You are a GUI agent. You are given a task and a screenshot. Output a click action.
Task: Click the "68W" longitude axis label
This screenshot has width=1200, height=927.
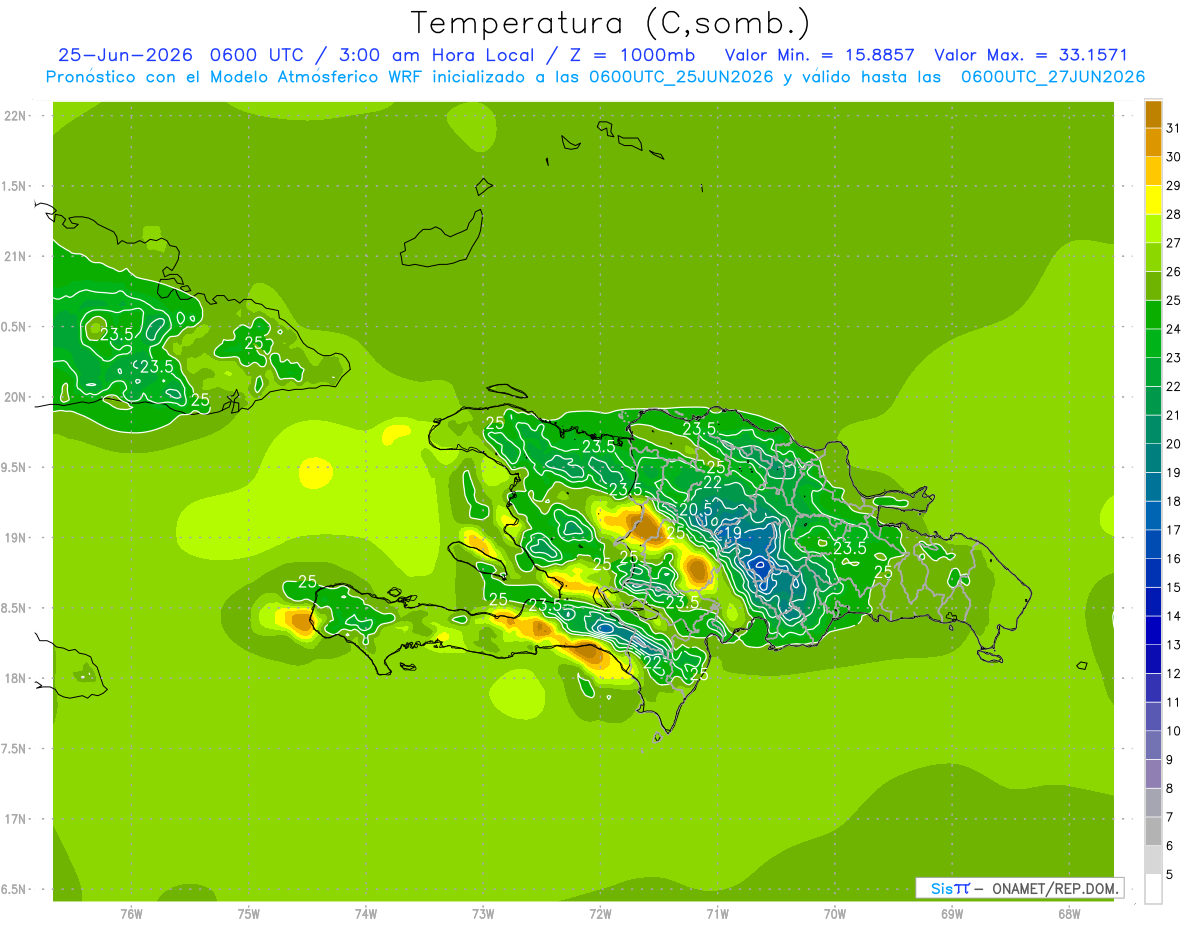1068,914
